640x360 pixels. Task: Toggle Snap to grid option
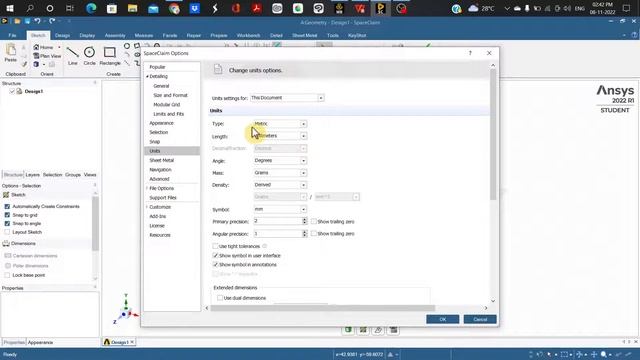tap(7, 215)
